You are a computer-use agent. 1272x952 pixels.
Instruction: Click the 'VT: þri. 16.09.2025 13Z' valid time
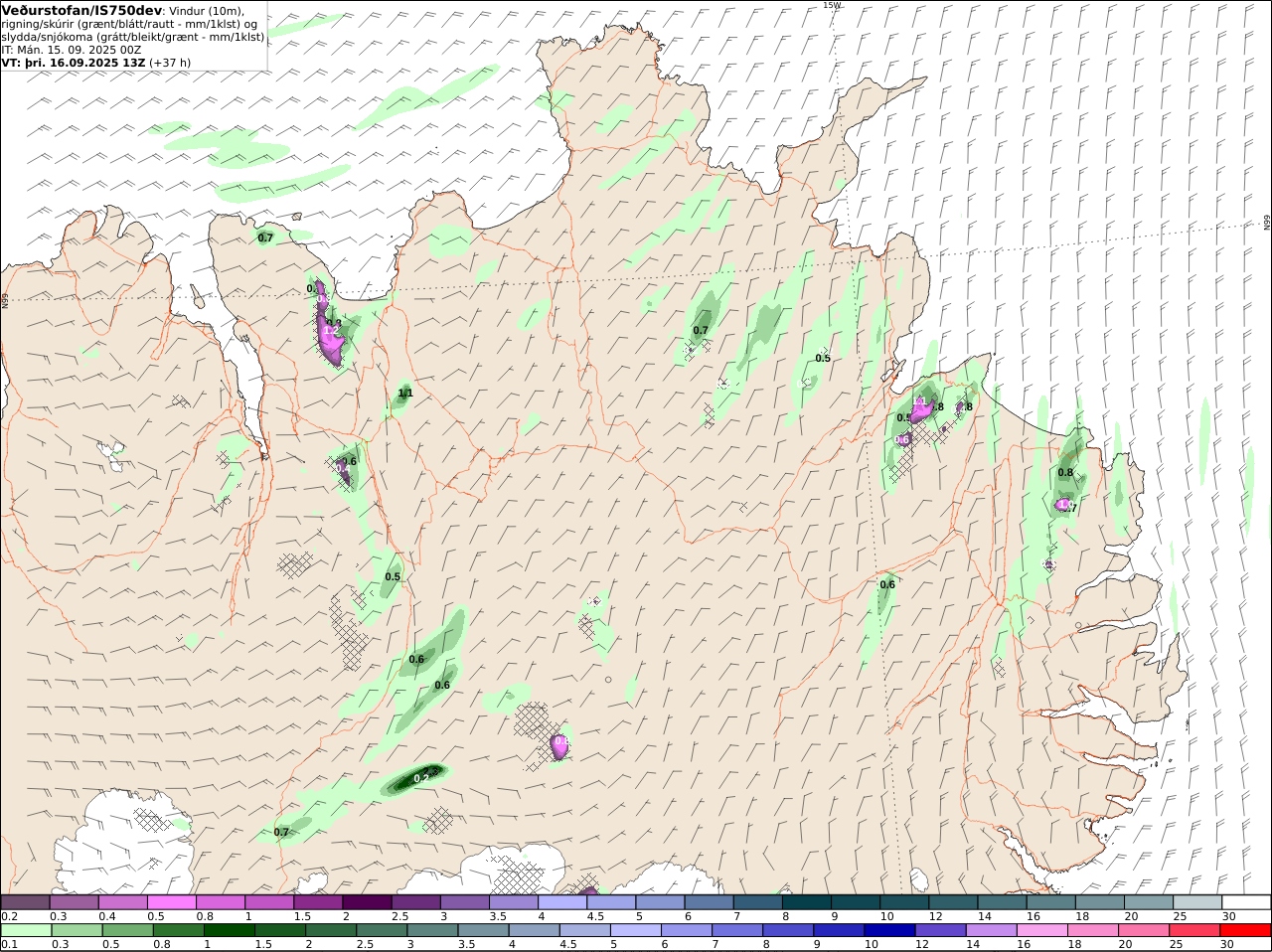(74, 63)
